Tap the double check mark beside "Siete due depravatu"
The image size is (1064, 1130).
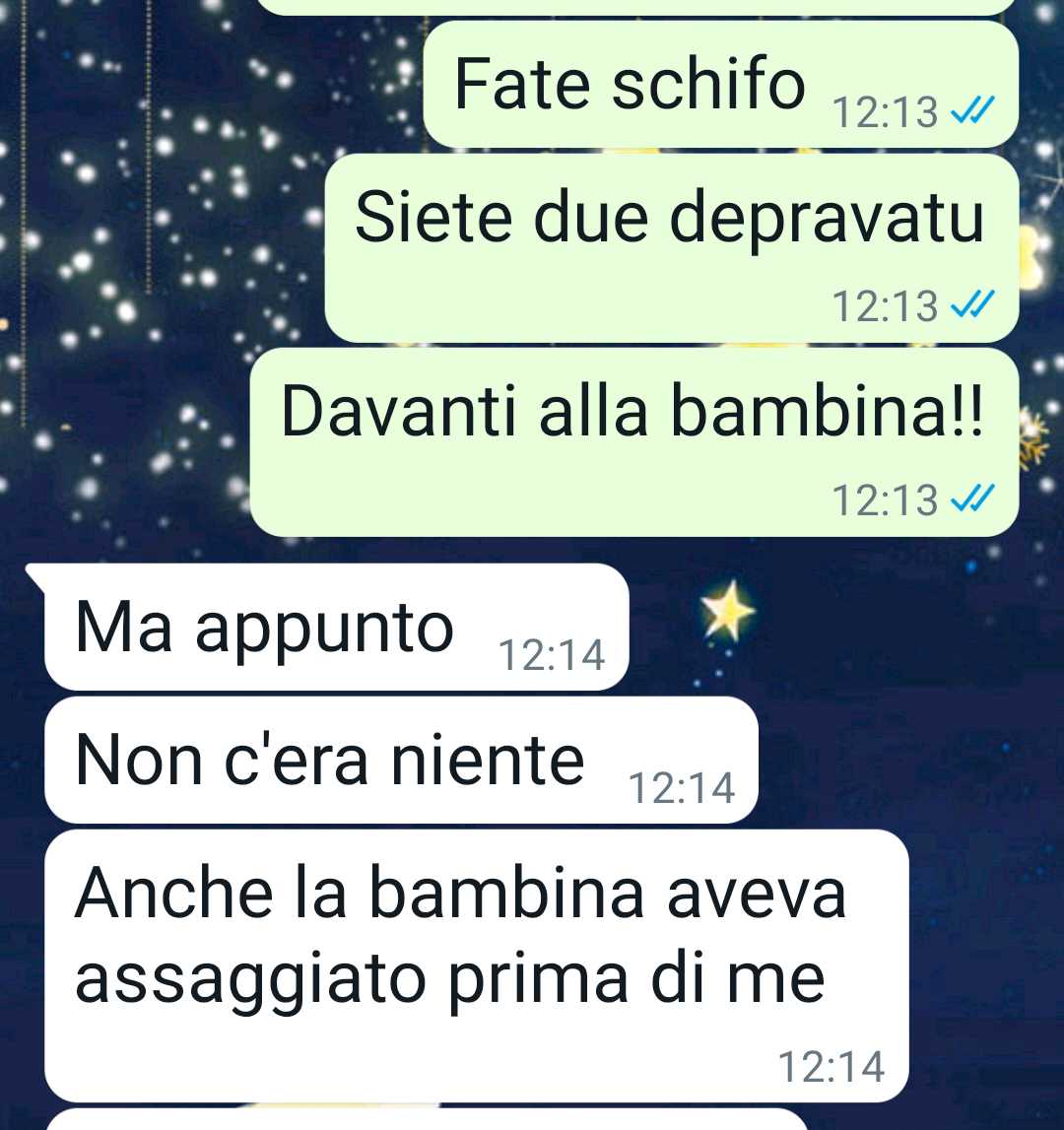tap(972, 304)
